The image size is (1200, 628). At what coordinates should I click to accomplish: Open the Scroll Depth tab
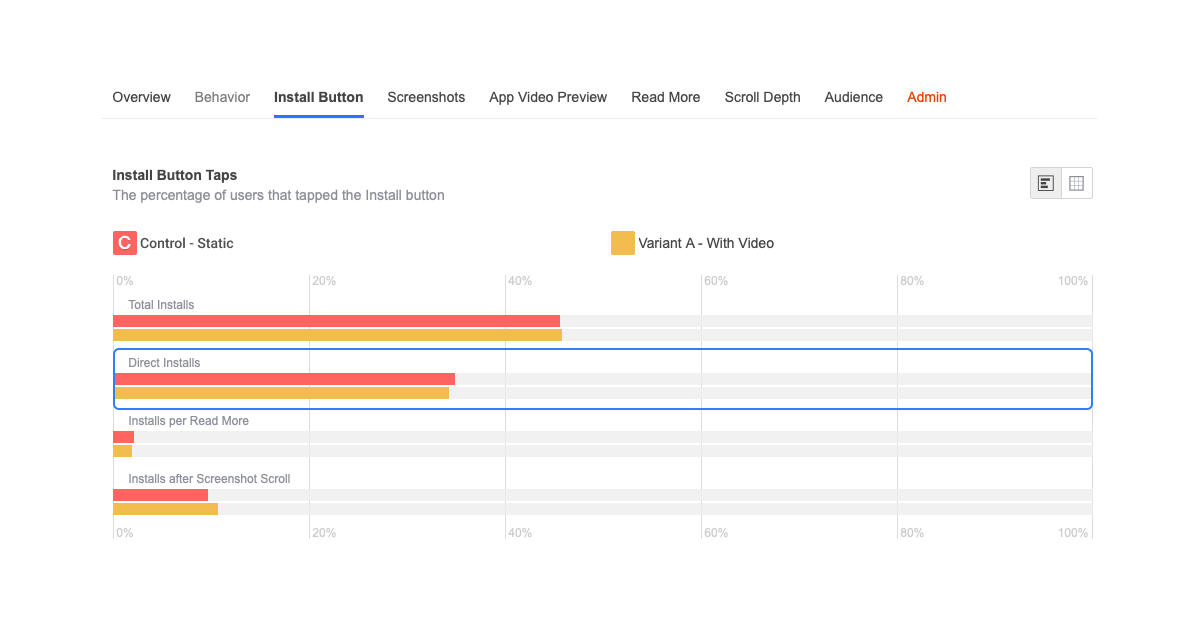(x=762, y=97)
